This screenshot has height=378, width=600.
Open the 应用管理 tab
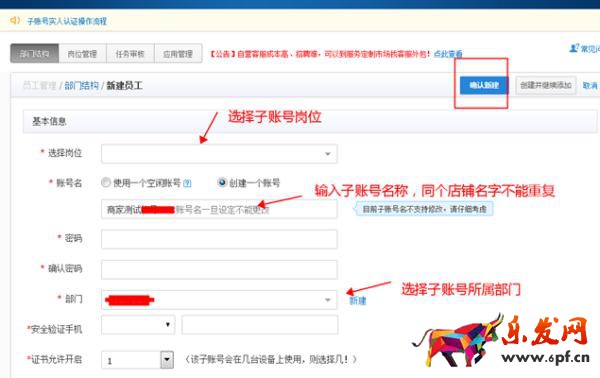[x=178, y=54]
